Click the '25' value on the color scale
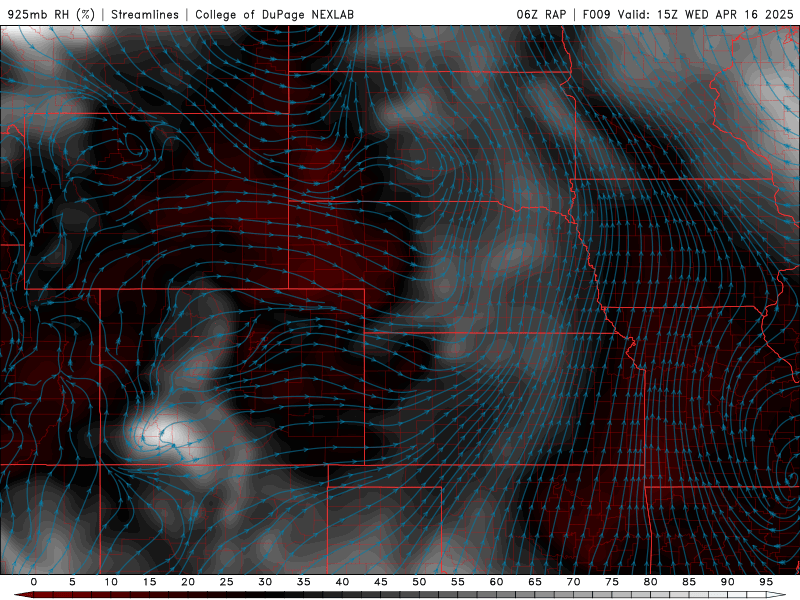 click(227, 582)
